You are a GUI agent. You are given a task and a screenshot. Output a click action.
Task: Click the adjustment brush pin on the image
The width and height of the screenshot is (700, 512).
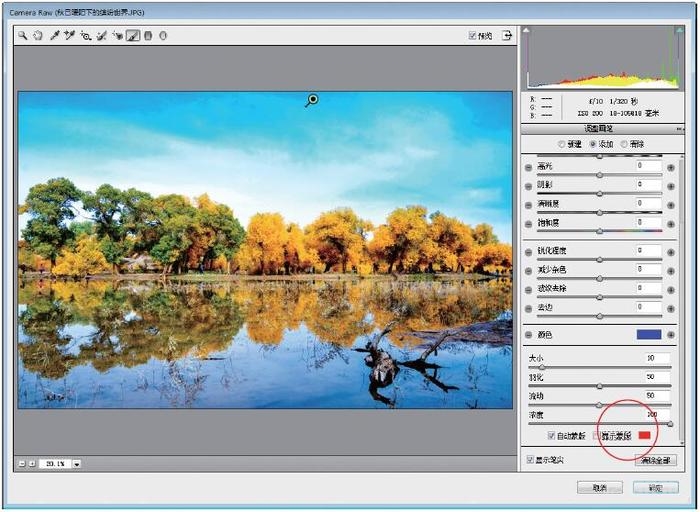(313, 99)
